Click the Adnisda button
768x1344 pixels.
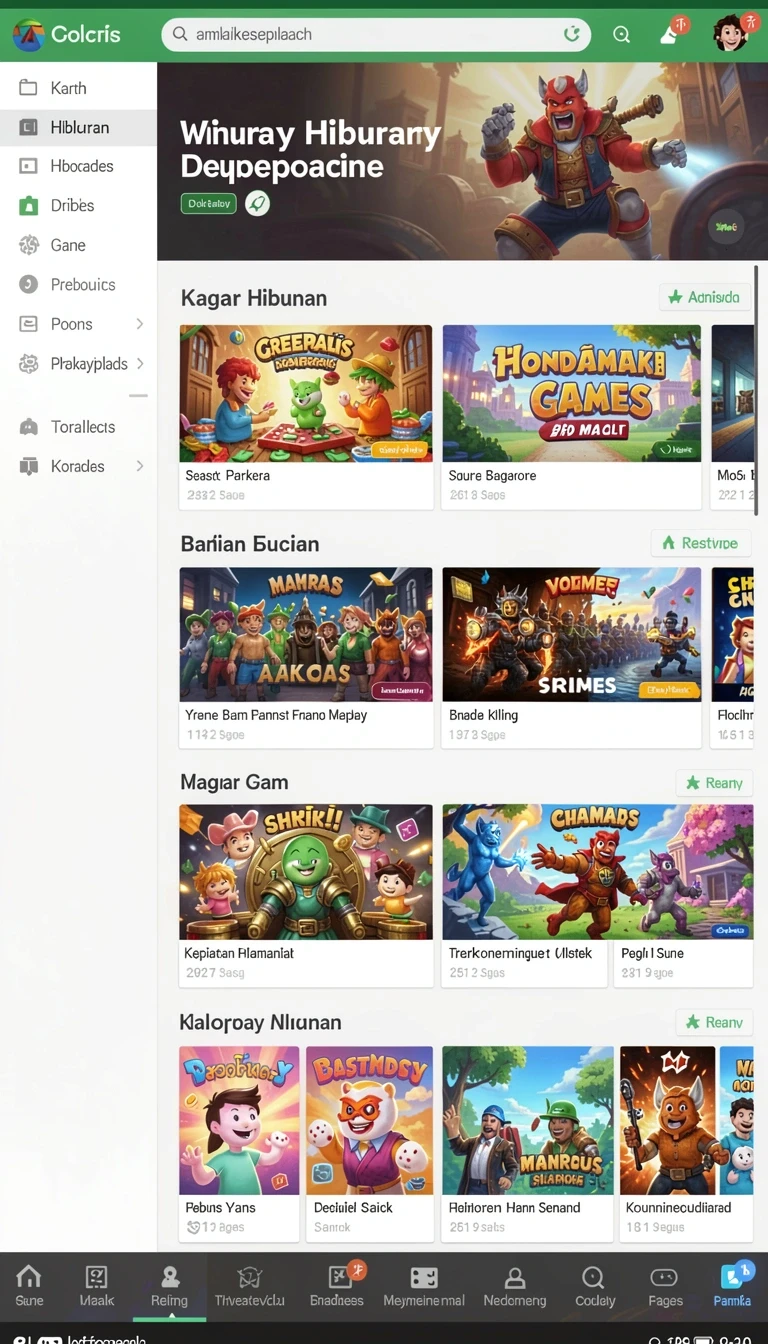[x=705, y=297]
